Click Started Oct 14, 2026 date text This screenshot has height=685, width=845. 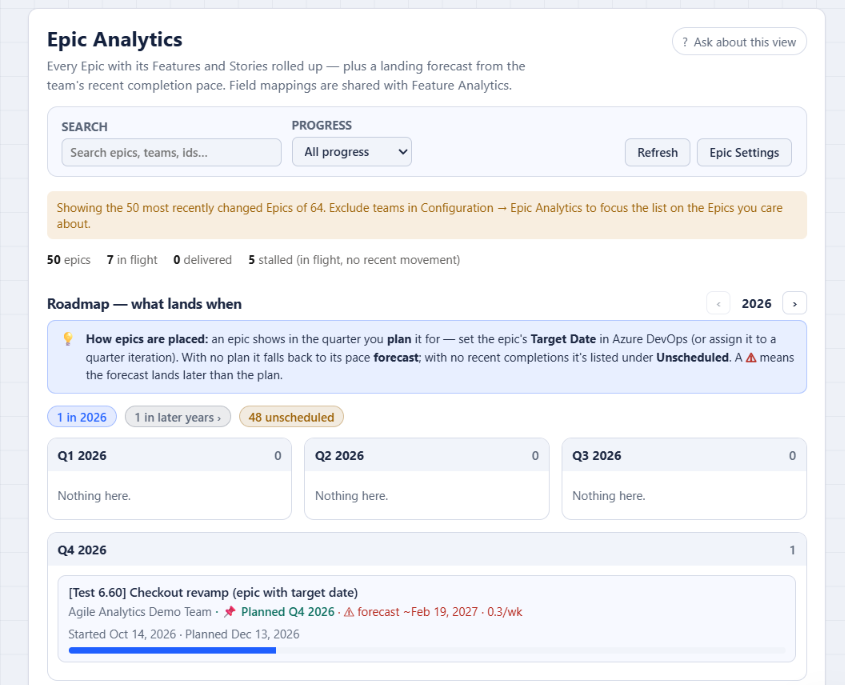[122, 634]
